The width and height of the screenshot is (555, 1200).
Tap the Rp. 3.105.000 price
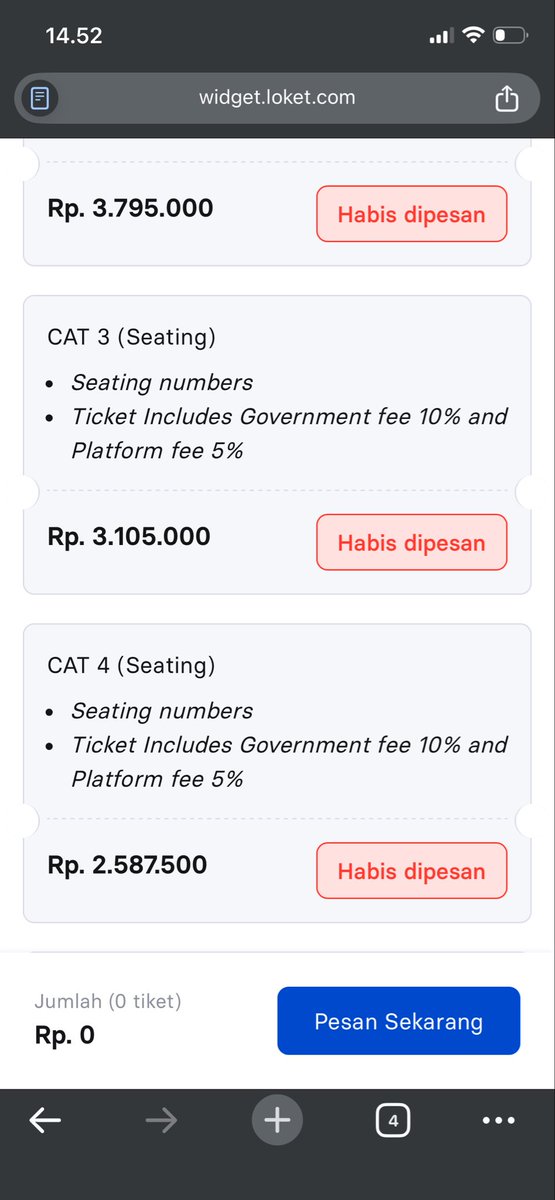(x=129, y=537)
